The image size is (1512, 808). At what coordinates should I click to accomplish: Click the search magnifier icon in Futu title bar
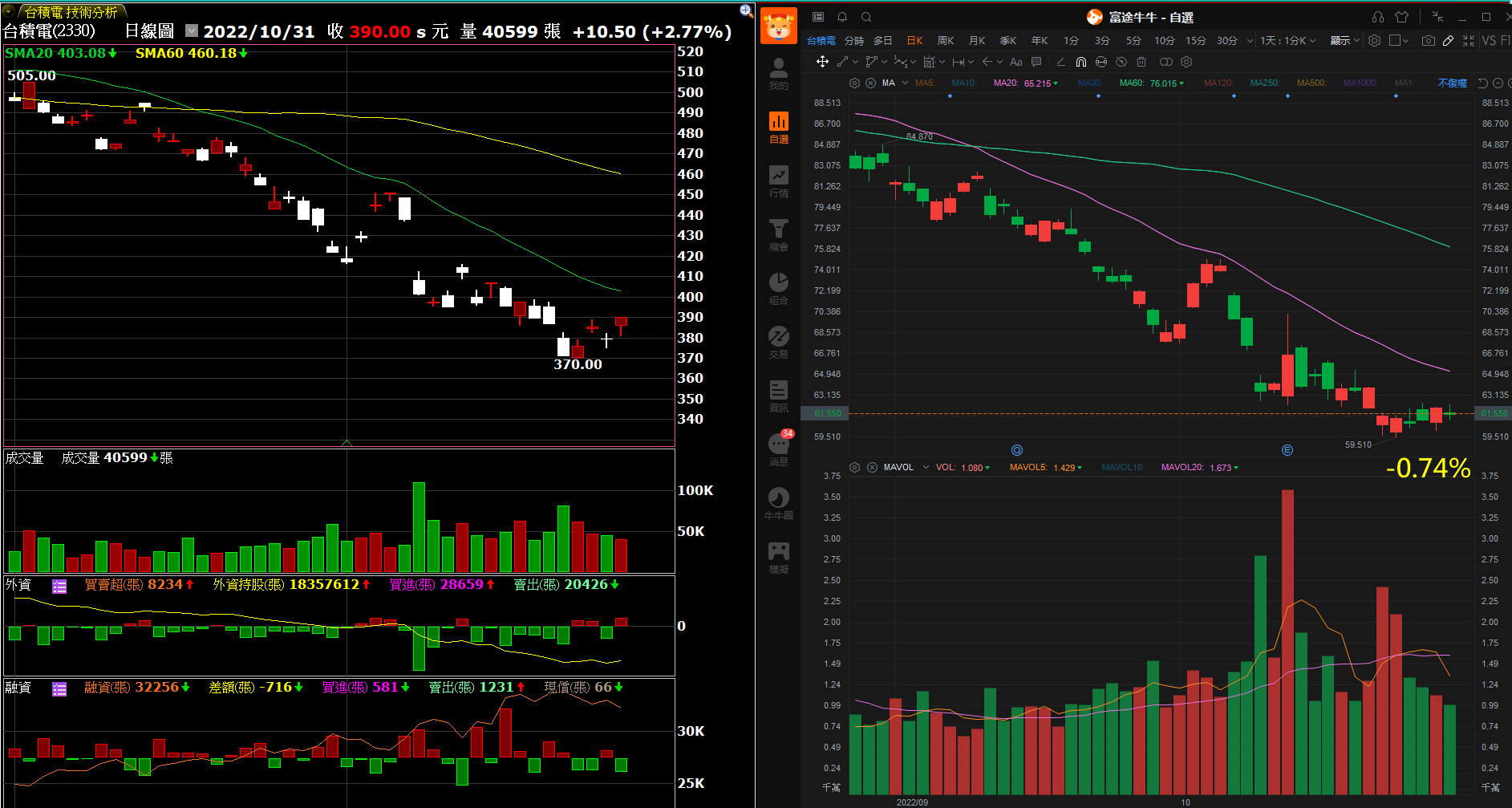(866, 17)
